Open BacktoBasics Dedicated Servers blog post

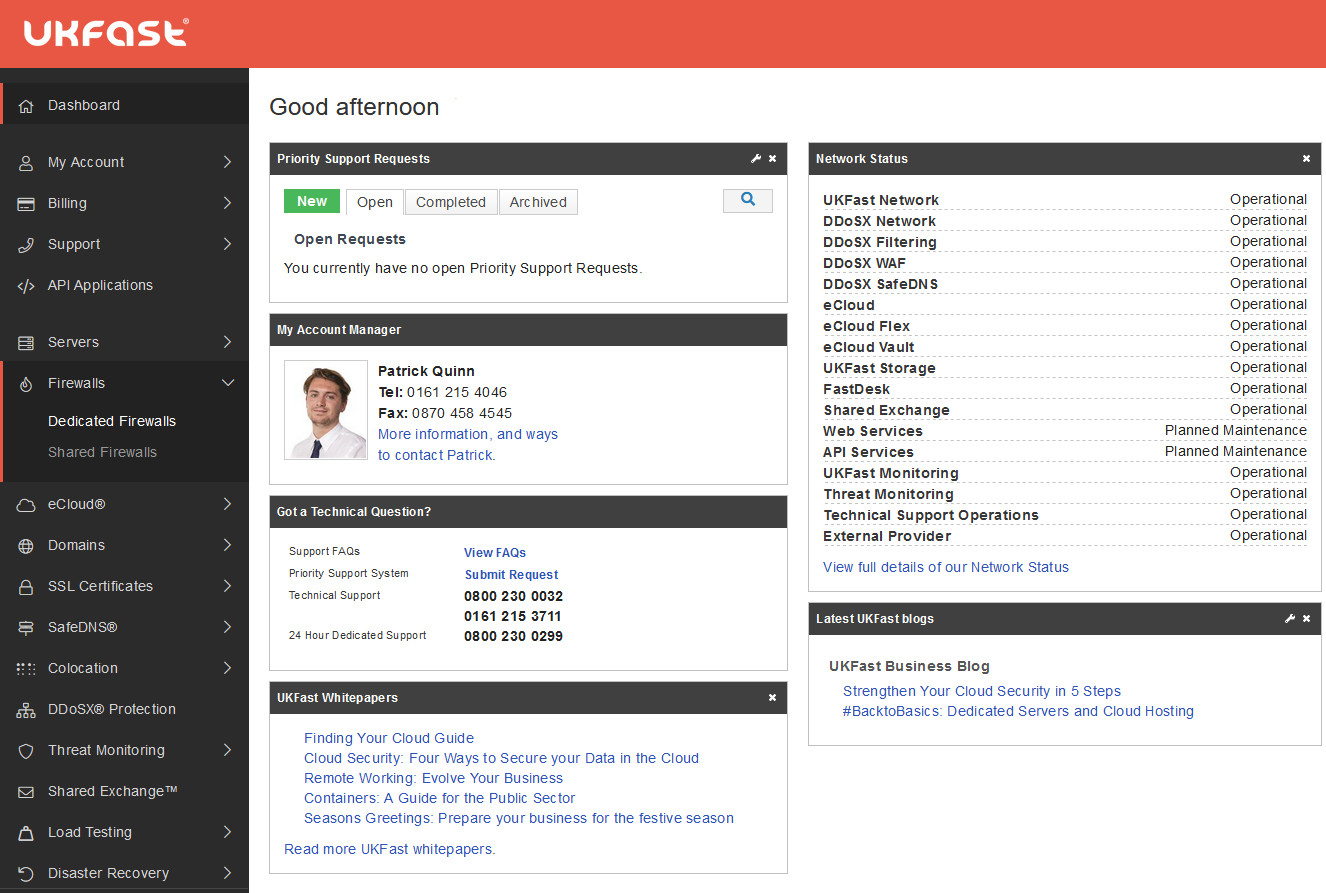(1018, 711)
